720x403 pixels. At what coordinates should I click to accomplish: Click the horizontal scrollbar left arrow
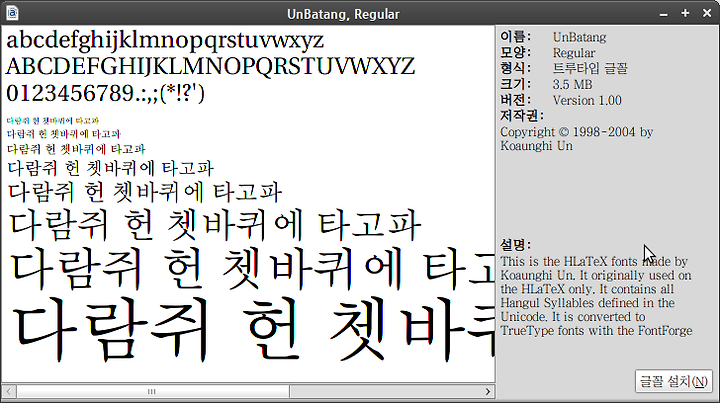[9, 392]
